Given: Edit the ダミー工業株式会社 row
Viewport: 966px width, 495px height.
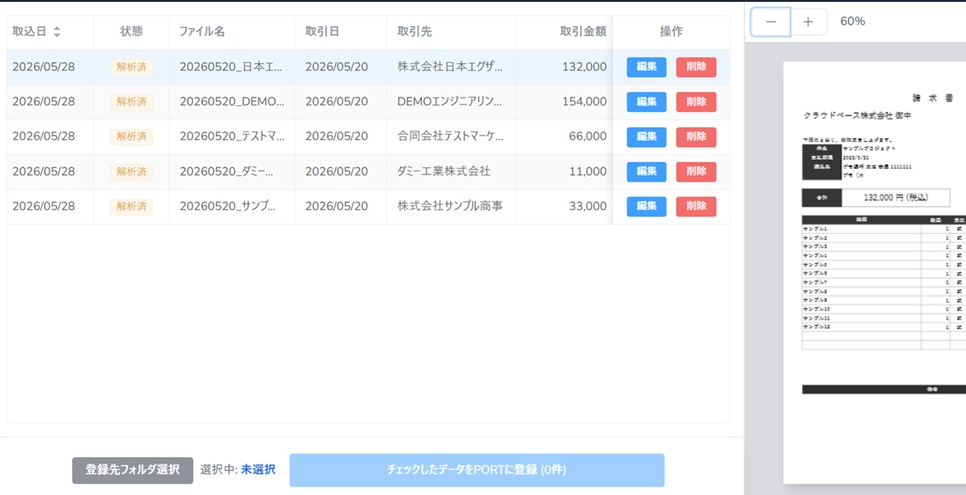Looking at the screenshot, I should (x=646, y=171).
